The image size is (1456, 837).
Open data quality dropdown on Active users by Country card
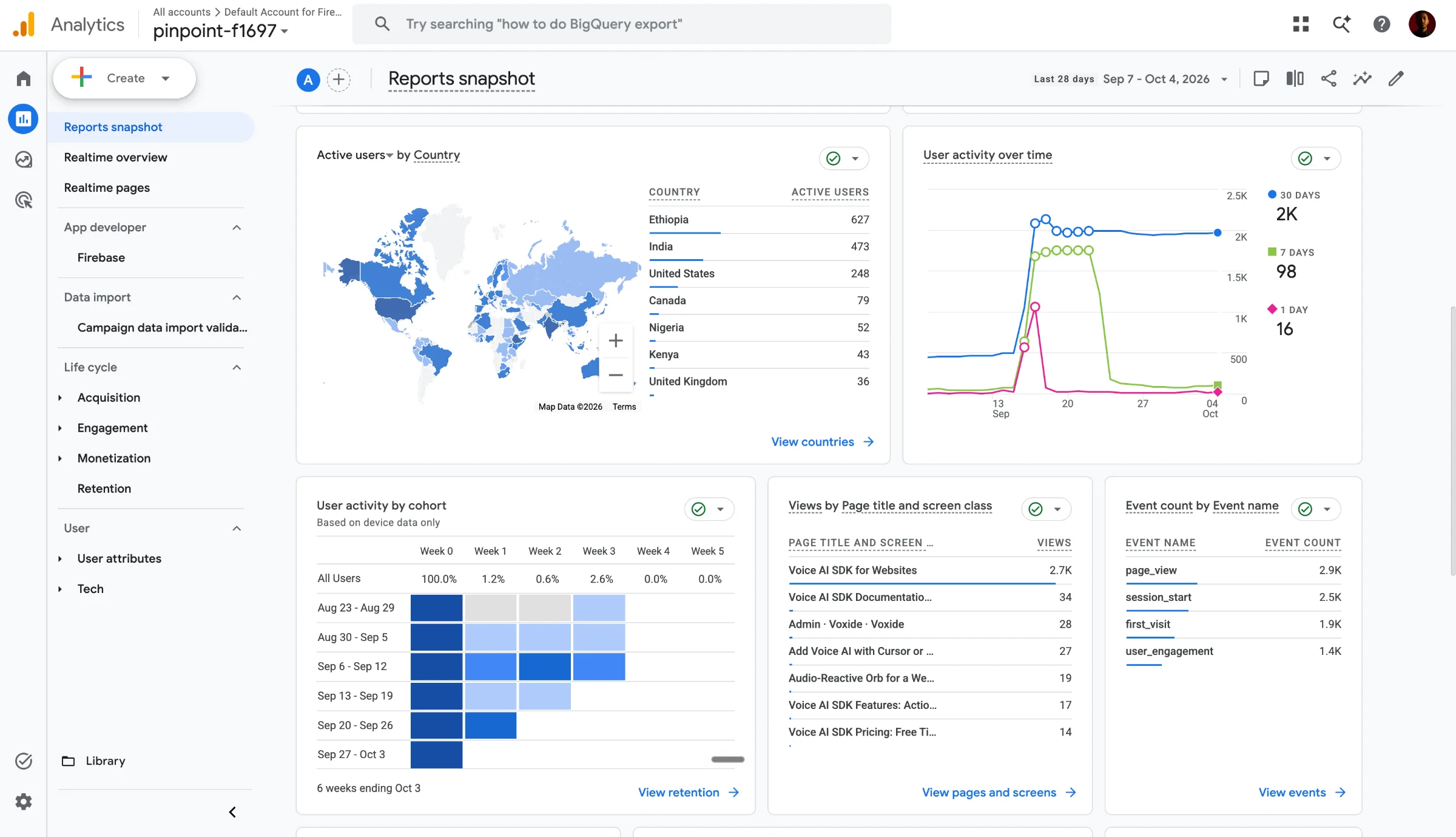coord(844,158)
